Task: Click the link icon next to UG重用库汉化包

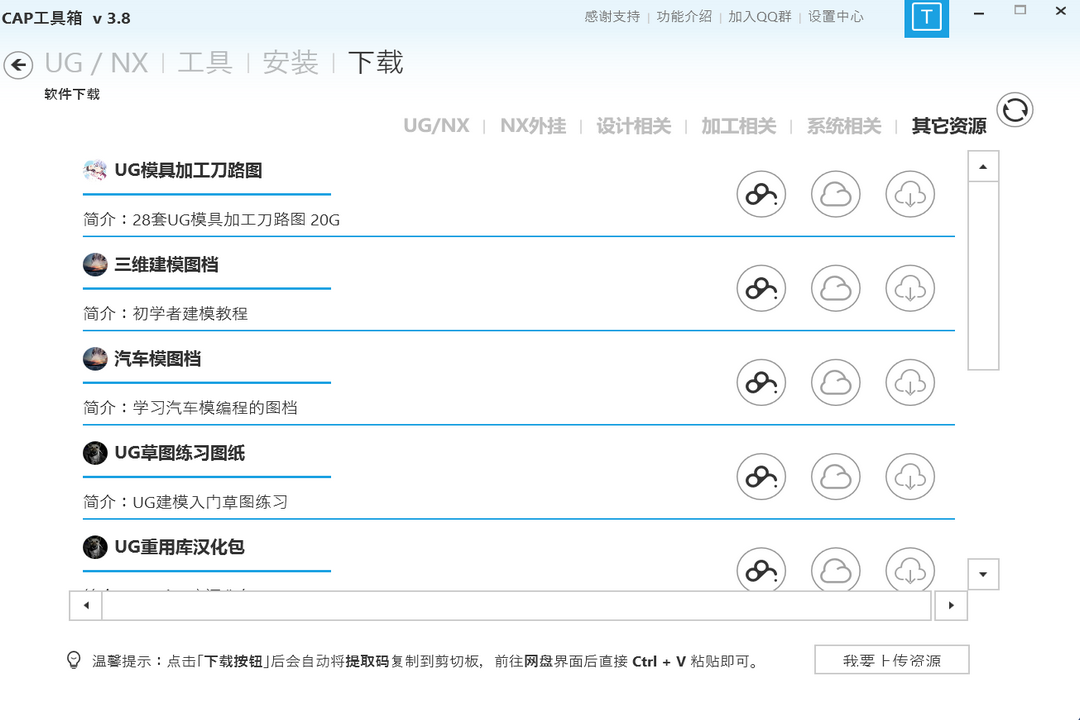Action: pyautogui.click(x=761, y=571)
